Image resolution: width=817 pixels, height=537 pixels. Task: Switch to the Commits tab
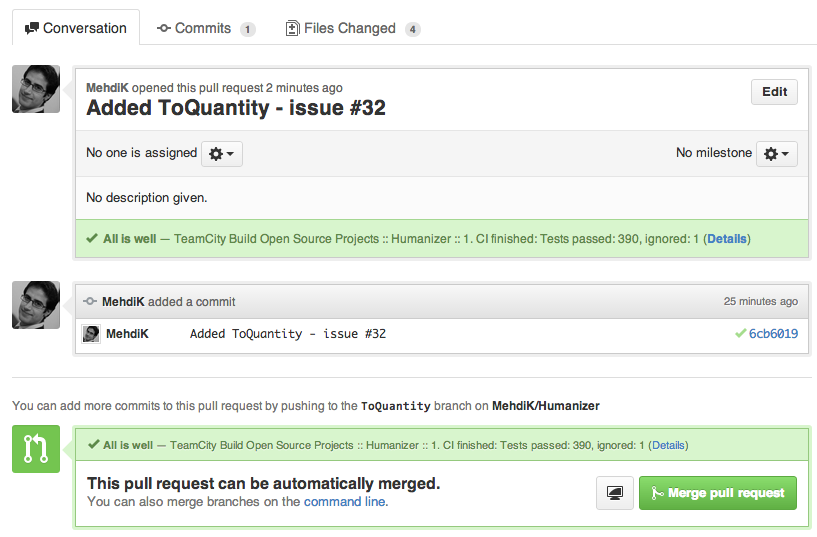206,28
